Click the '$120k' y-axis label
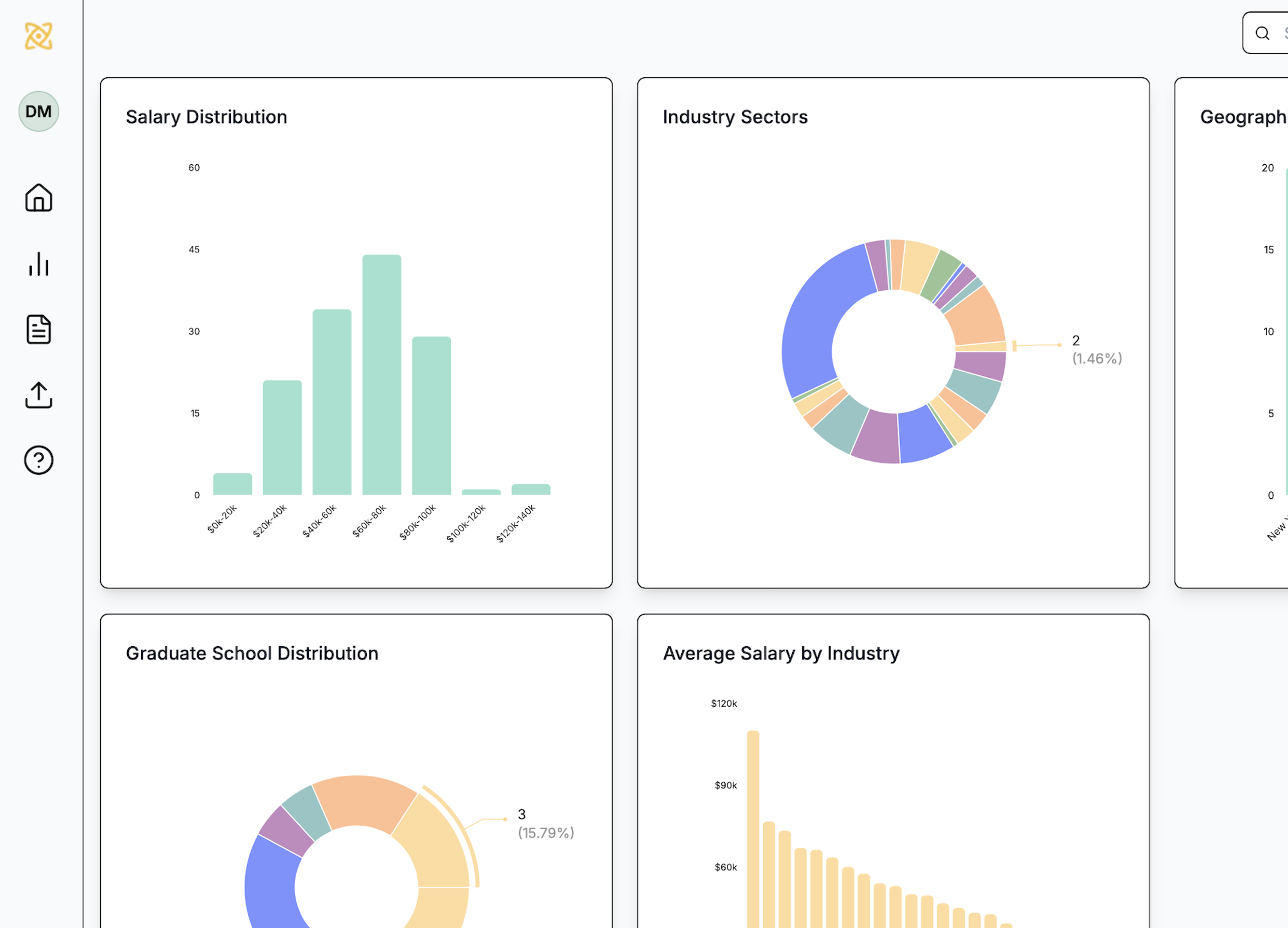This screenshot has height=928, width=1288. point(724,703)
